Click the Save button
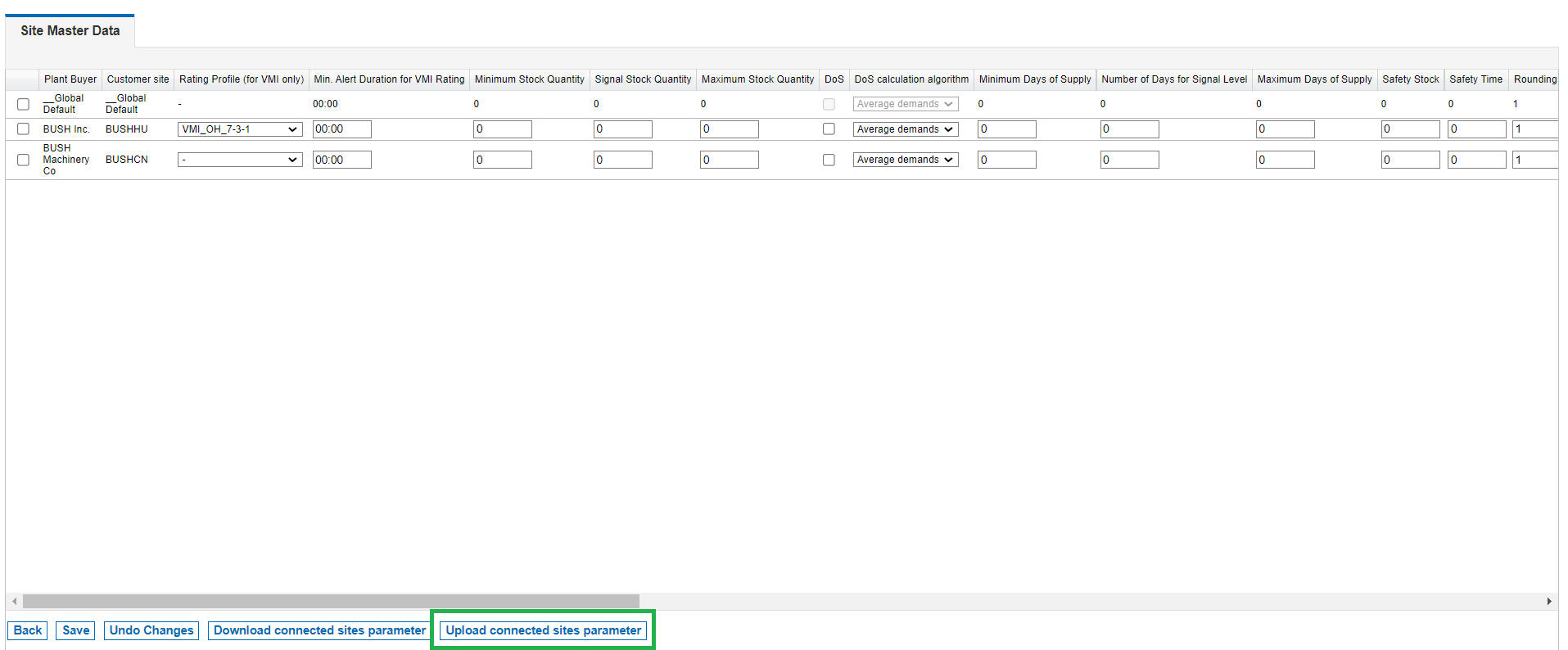1568x650 pixels. 76,630
